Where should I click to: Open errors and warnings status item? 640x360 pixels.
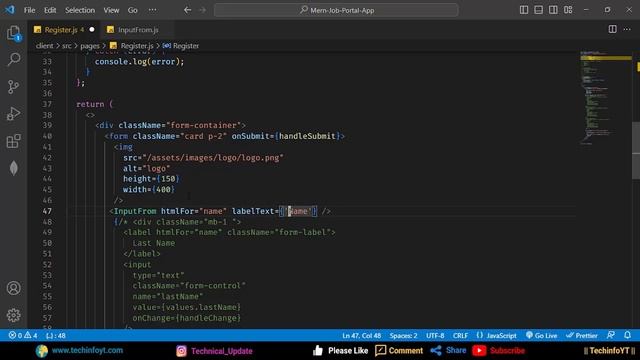(x=23, y=336)
